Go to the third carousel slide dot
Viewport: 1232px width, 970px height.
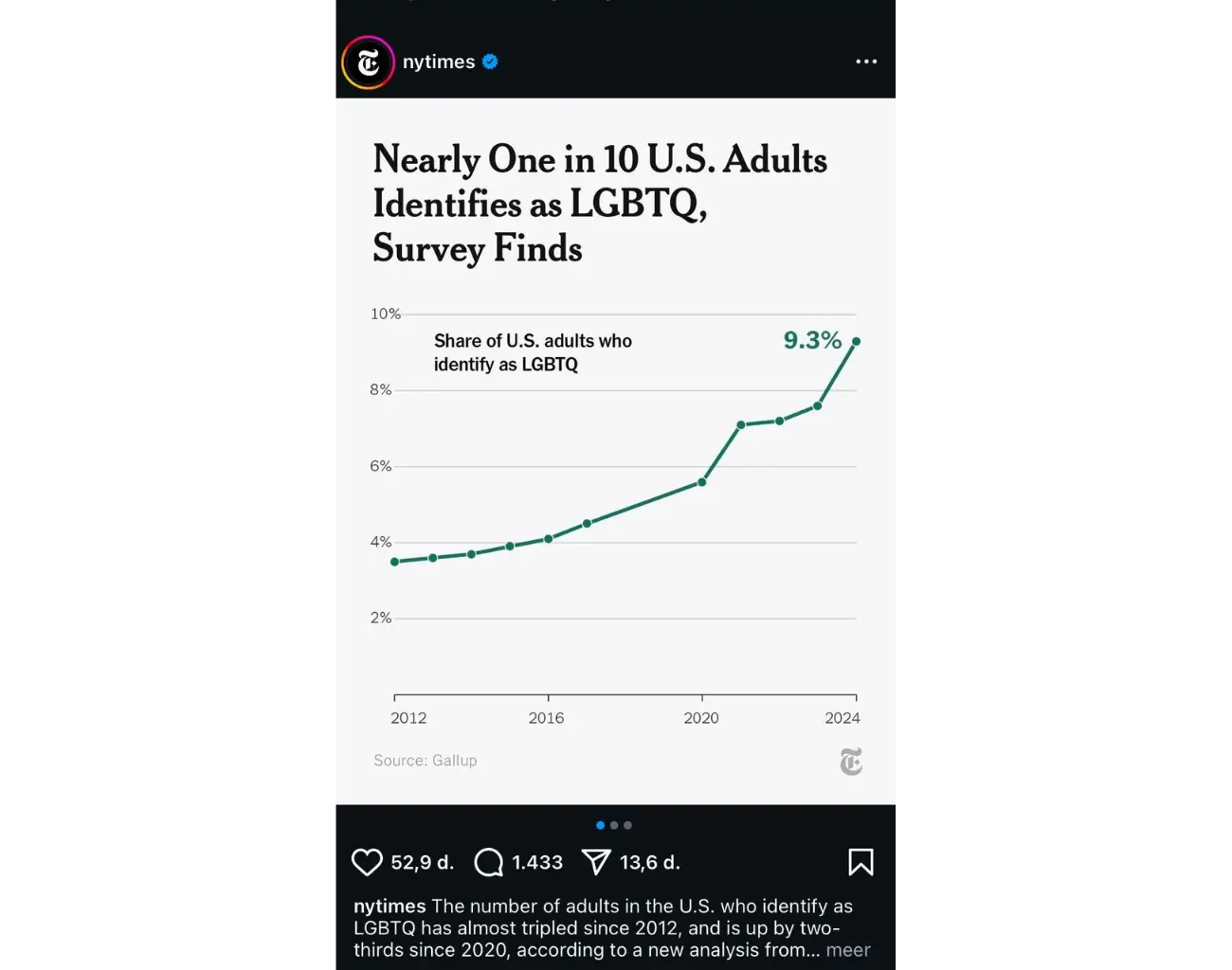[x=627, y=825]
